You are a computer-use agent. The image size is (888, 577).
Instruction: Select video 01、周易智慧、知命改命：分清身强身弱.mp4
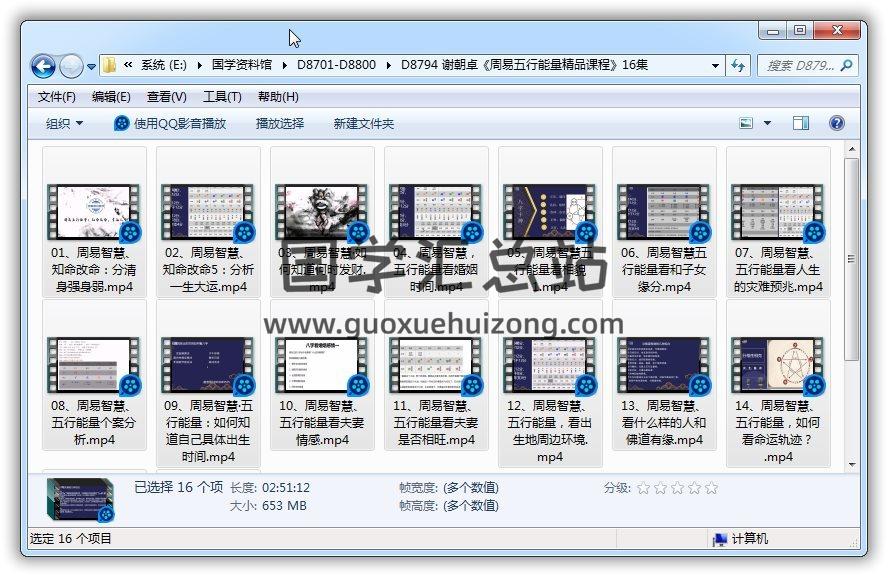tap(94, 222)
